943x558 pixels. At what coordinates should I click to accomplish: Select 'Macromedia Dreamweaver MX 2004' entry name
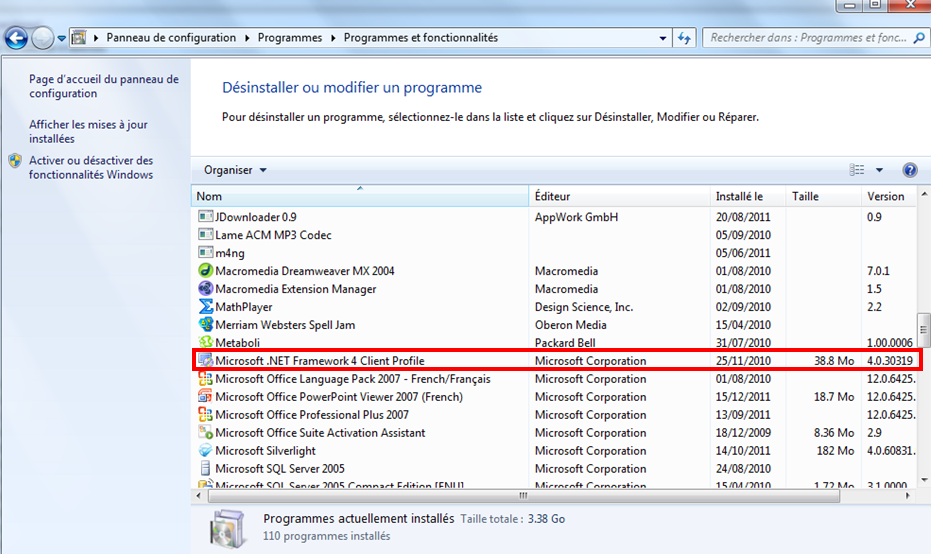(305, 271)
